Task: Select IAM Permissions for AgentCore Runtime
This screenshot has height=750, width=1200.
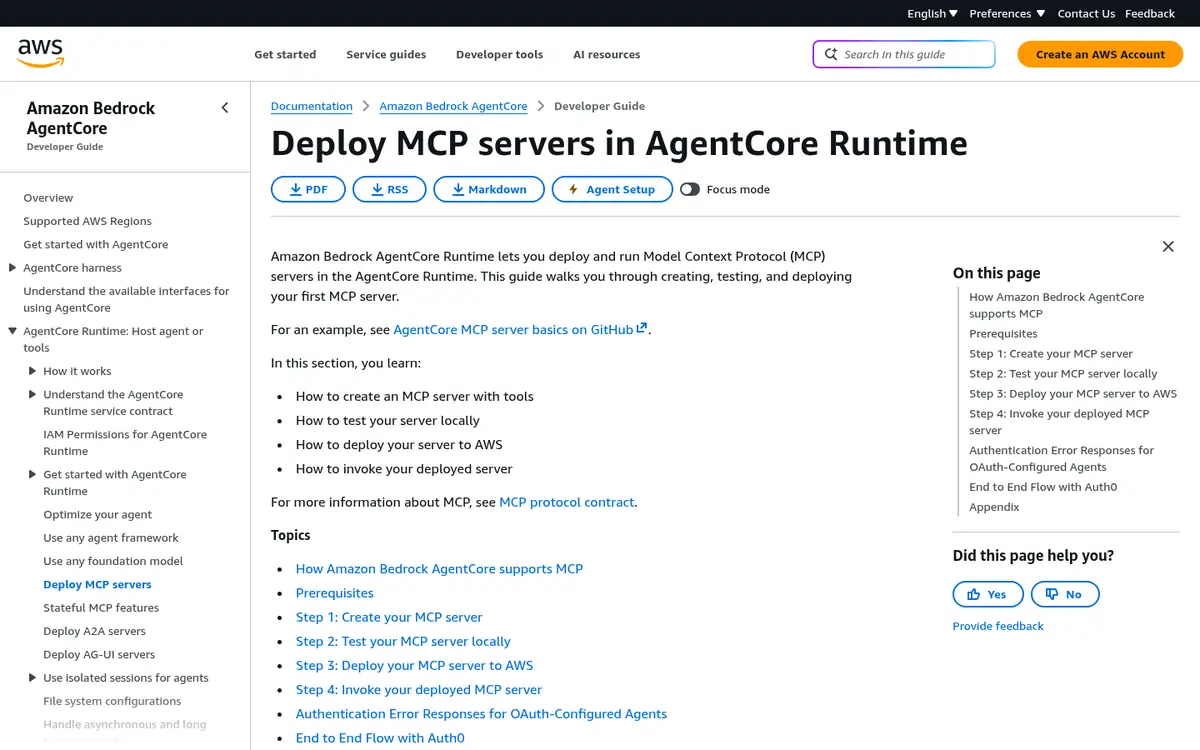Action: coord(125,443)
